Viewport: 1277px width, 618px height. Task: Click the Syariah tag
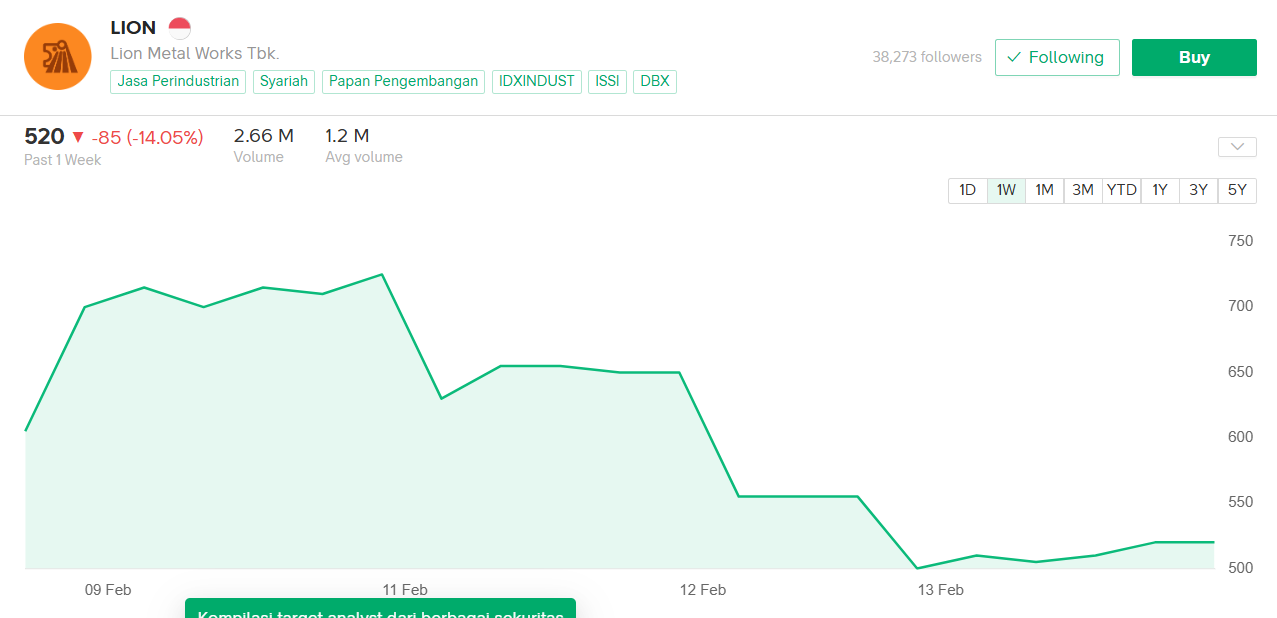tap(284, 82)
